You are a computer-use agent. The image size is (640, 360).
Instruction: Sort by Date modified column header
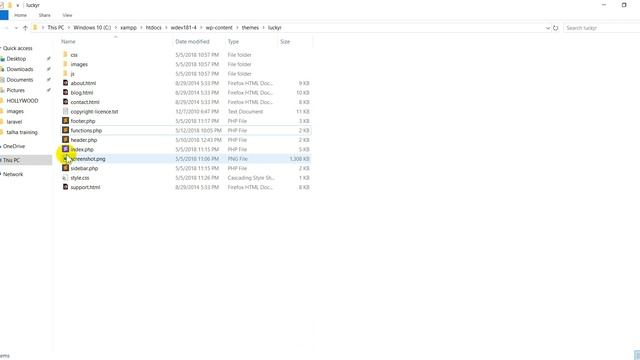pos(192,42)
